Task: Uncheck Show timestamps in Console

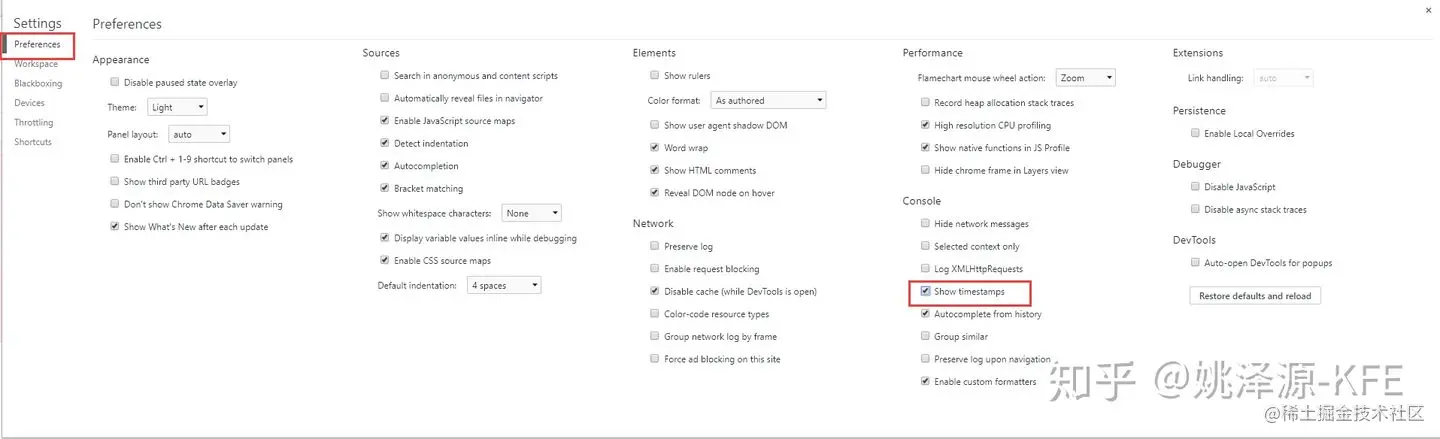Action: 925,292
